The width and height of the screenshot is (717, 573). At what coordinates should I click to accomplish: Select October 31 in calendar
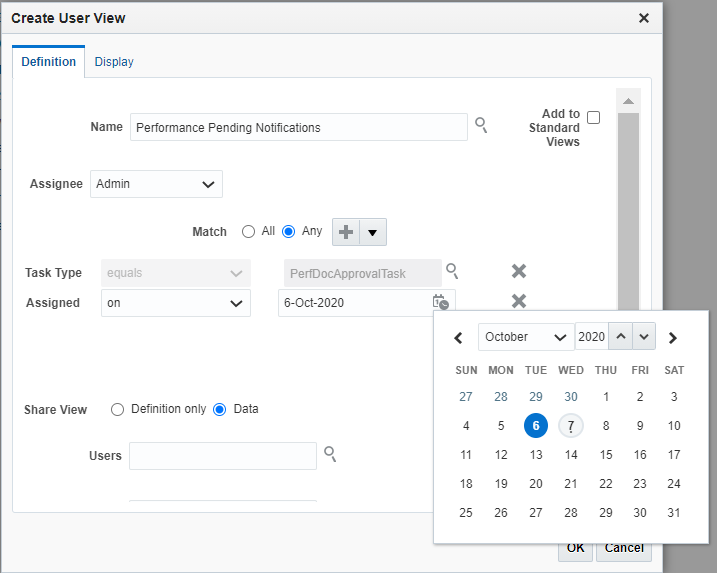674,513
